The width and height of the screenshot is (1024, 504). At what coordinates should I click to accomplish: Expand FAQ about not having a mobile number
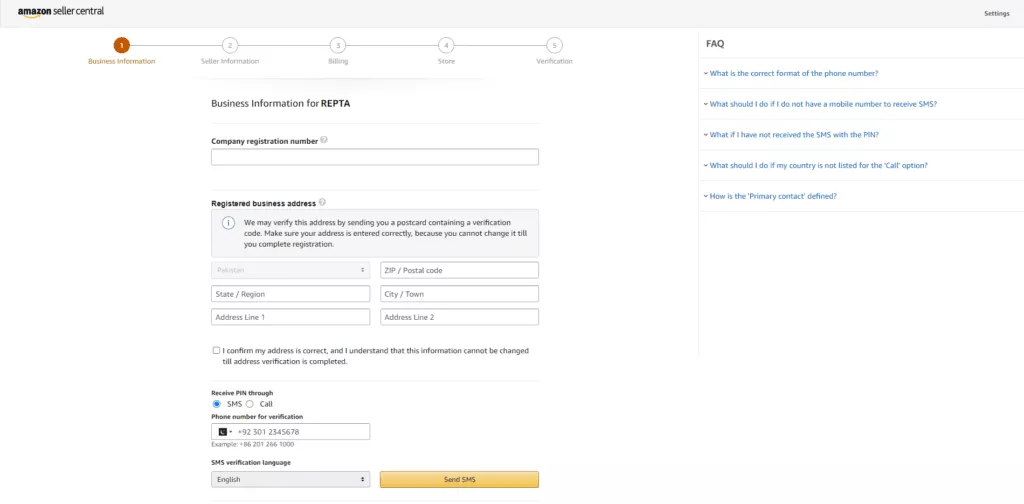pos(823,104)
